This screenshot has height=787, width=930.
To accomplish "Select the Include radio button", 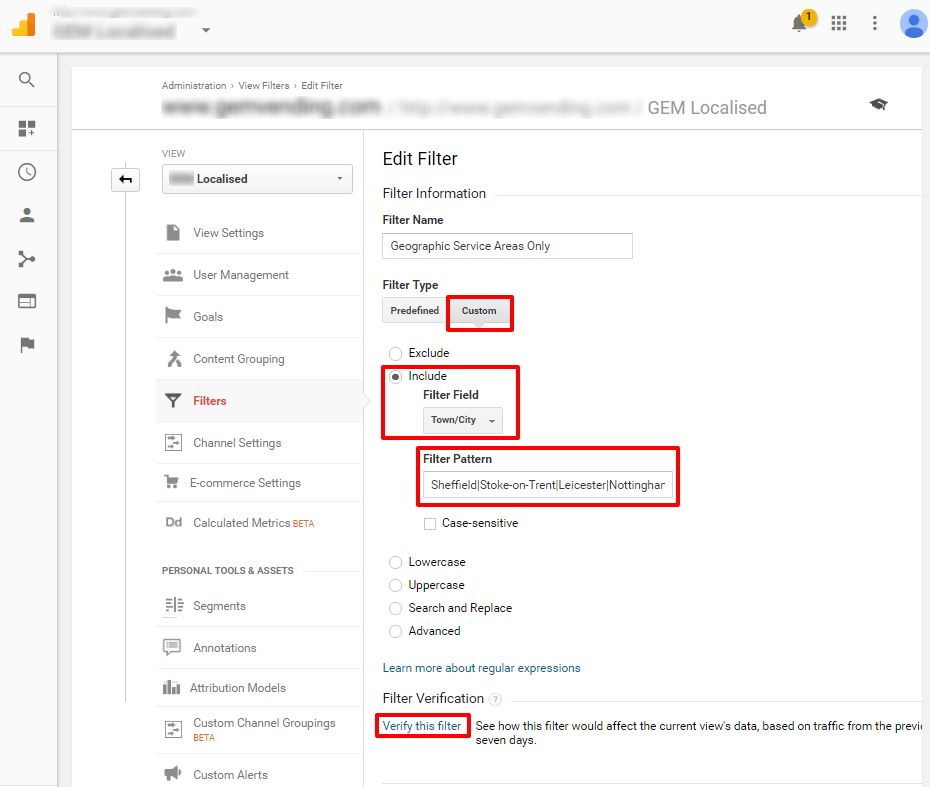I will (395, 375).
